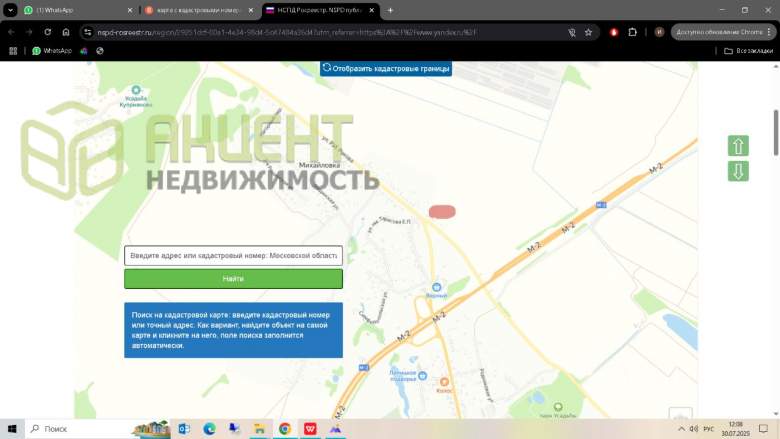Image resolution: width=780 pixels, height=439 pixels.
Task: Reload the page in Chrome
Action: (x=47, y=32)
